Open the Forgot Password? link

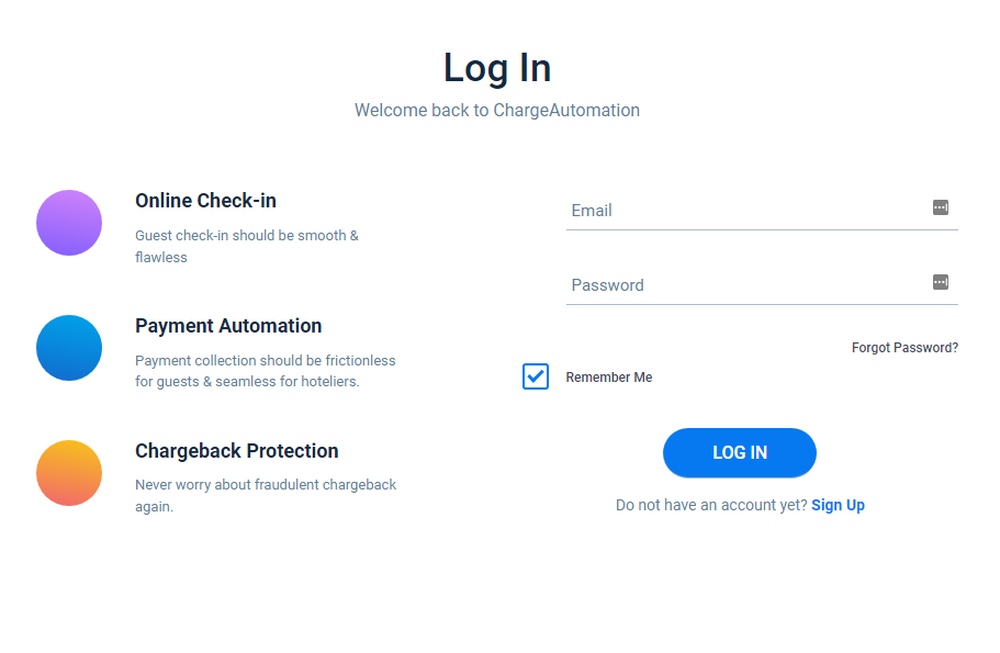(x=904, y=348)
